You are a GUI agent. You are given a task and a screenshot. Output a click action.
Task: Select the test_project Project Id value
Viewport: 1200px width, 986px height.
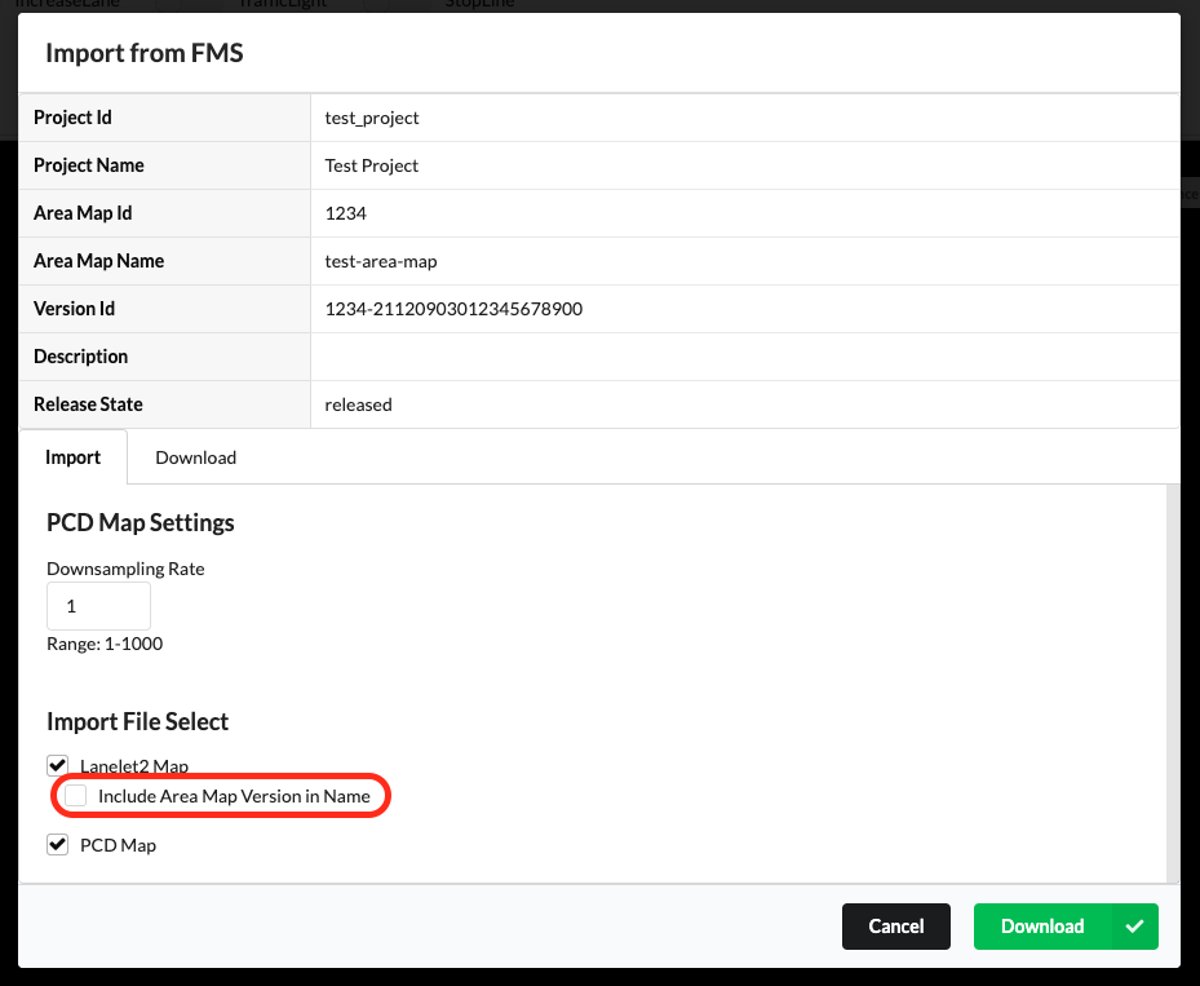tap(372, 118)
